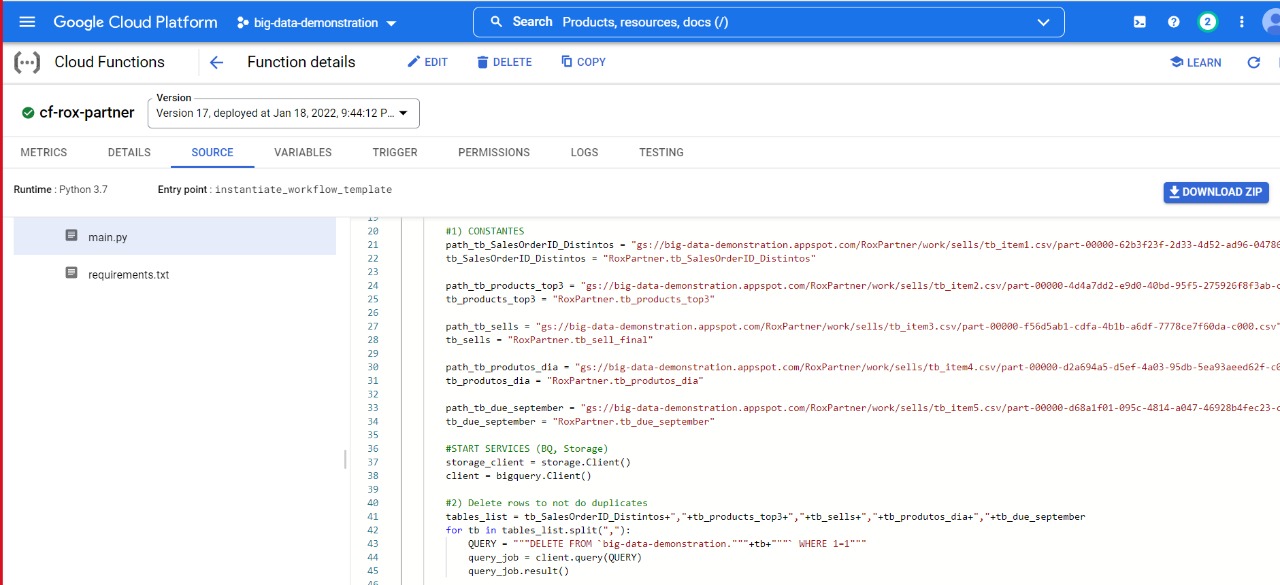Click the Cloud Functions title
This screenshot has width=1280, height=585.
pos(109,62)
